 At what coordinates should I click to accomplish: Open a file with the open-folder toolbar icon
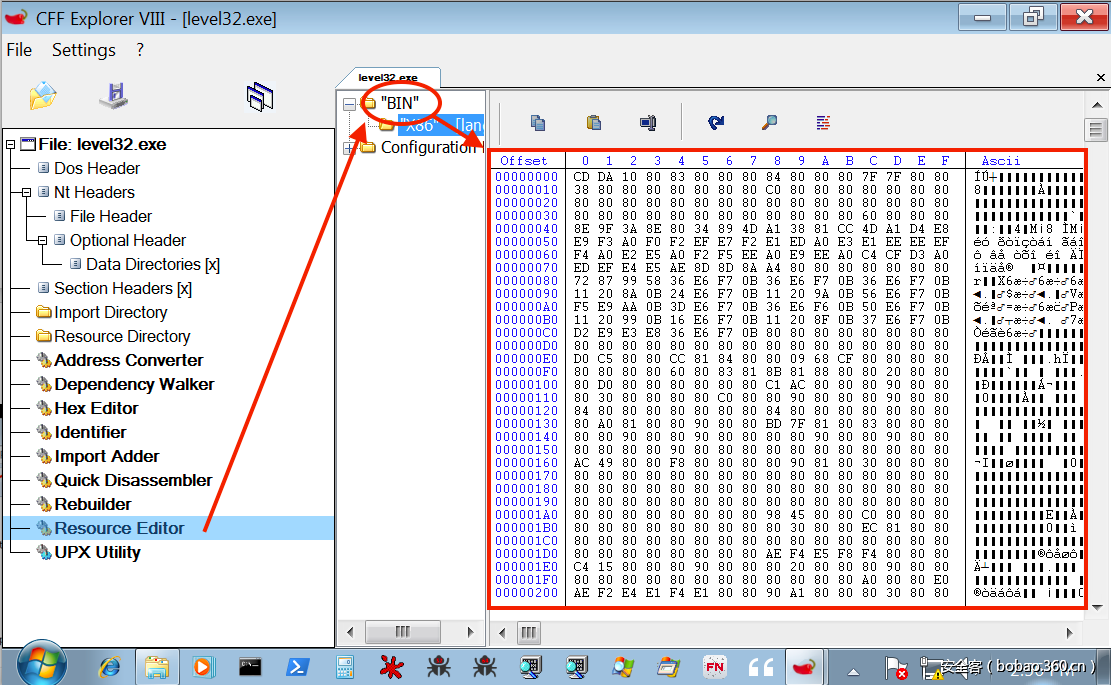(42, 93)
